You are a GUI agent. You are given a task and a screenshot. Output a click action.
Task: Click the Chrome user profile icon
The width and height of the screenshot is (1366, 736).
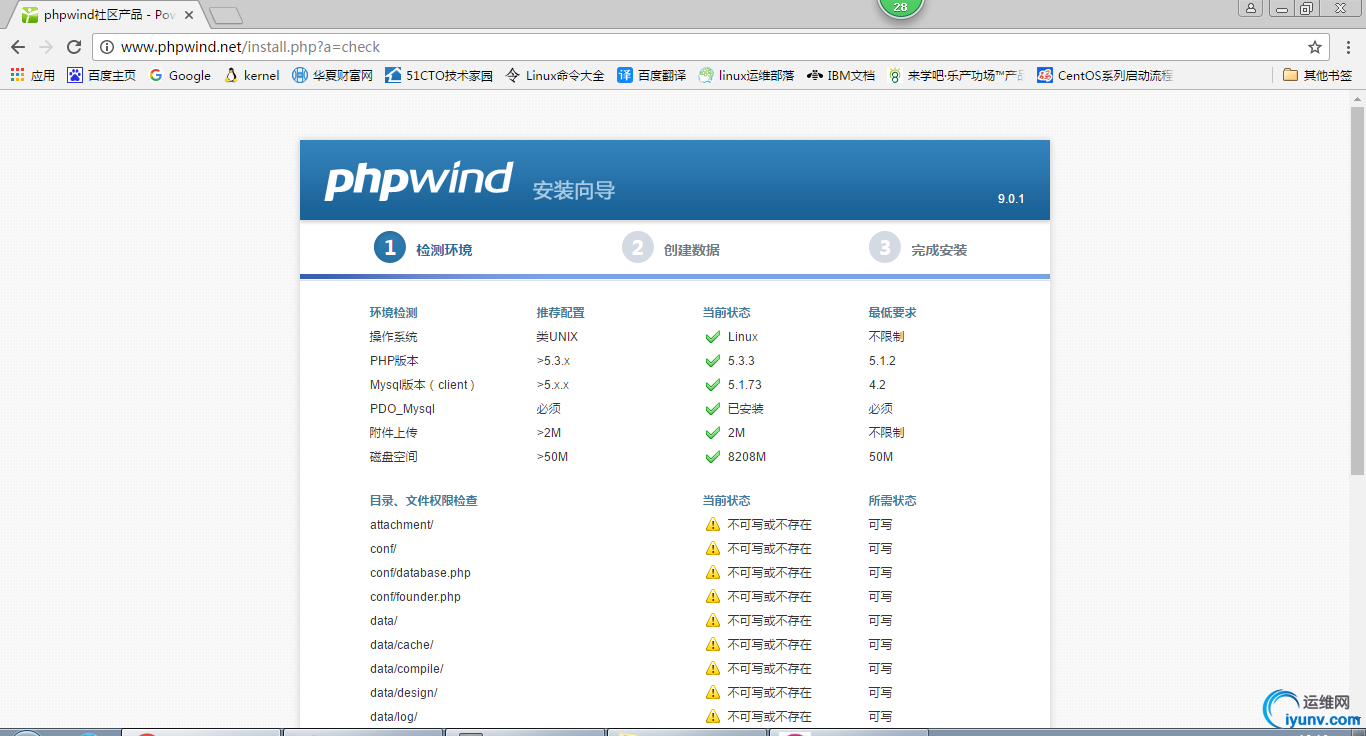coord(1251,8)
